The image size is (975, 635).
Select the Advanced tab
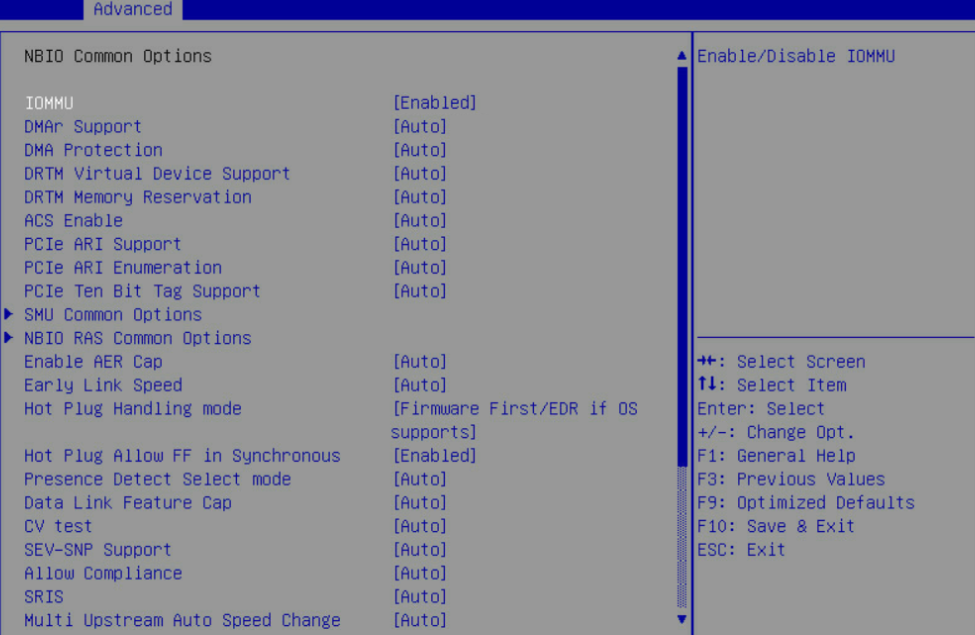click(x=132, y=9)
